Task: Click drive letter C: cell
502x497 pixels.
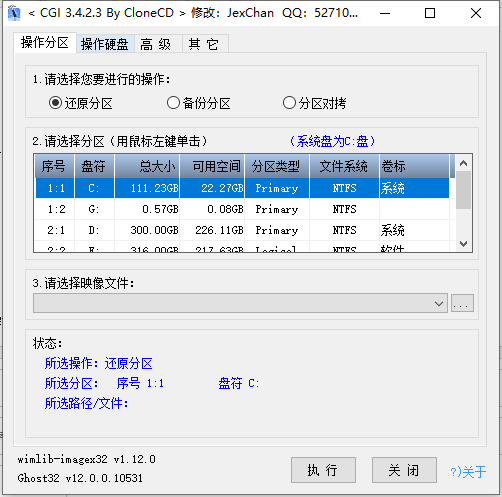Action: click(94, 188)
